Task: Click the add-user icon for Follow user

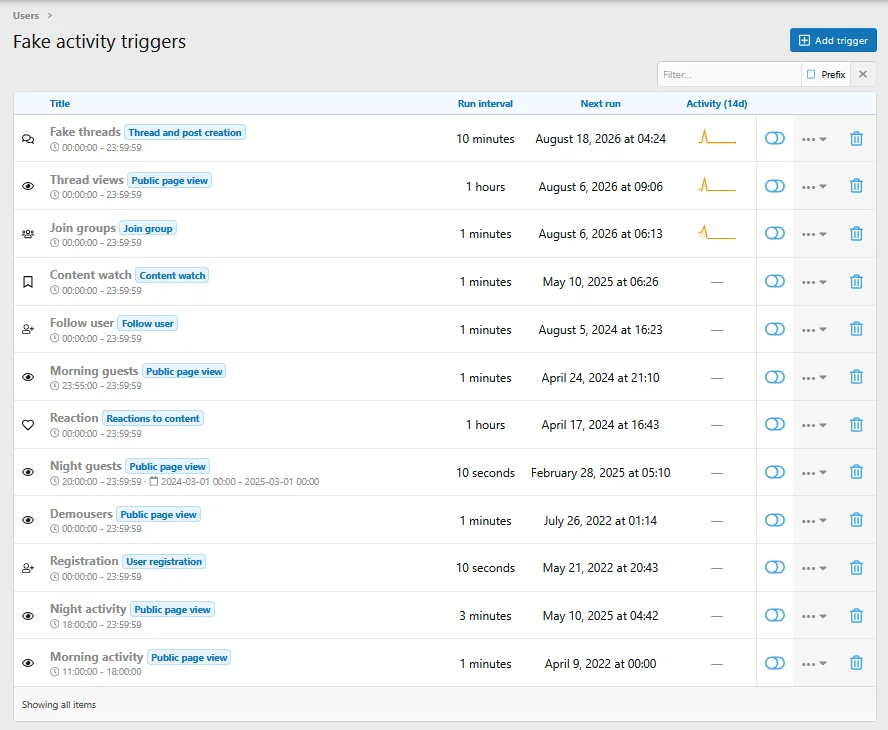Action: click(x=28, y=329)
